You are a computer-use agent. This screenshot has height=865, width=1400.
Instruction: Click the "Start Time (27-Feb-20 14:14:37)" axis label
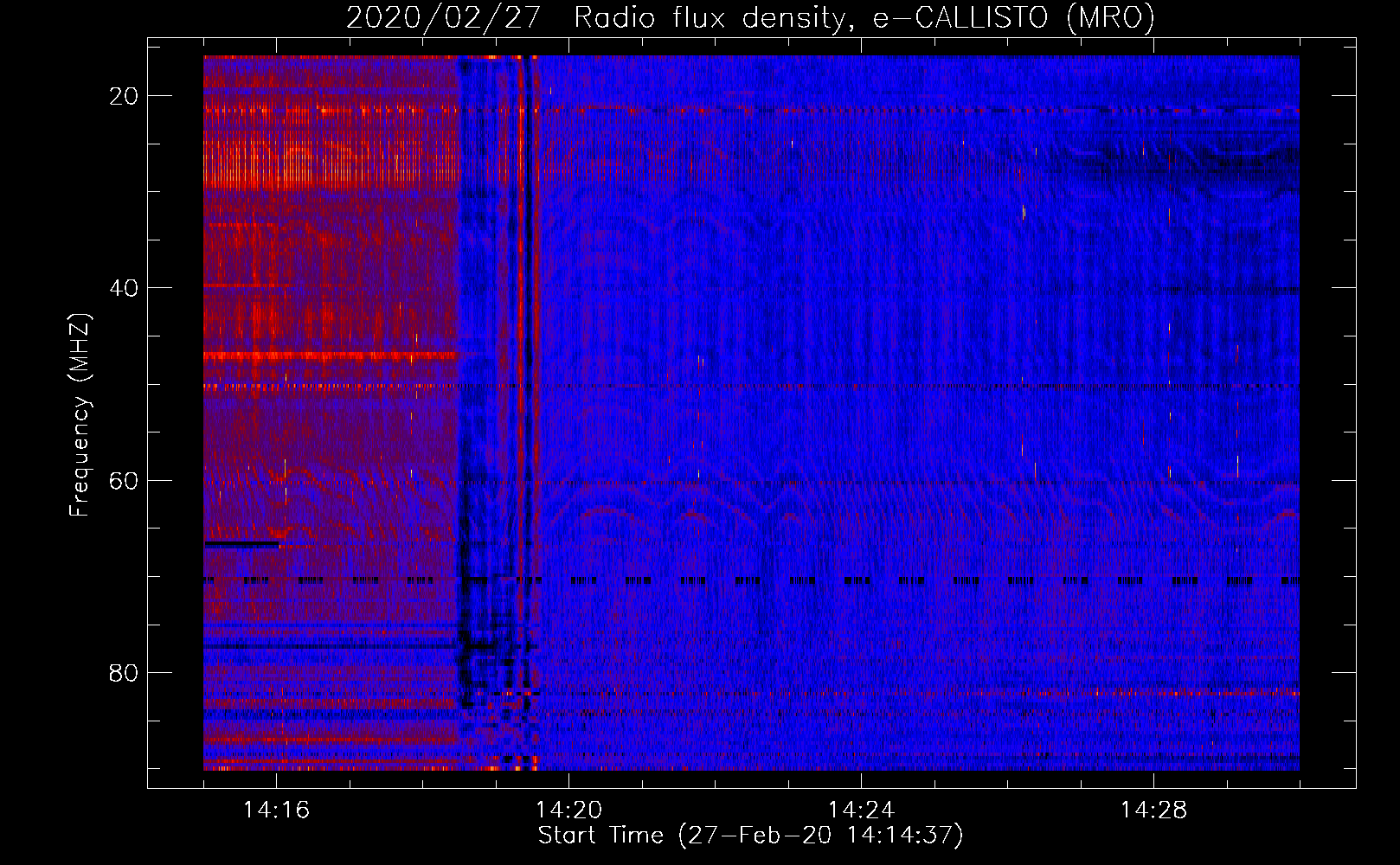(x=750, y=836)
